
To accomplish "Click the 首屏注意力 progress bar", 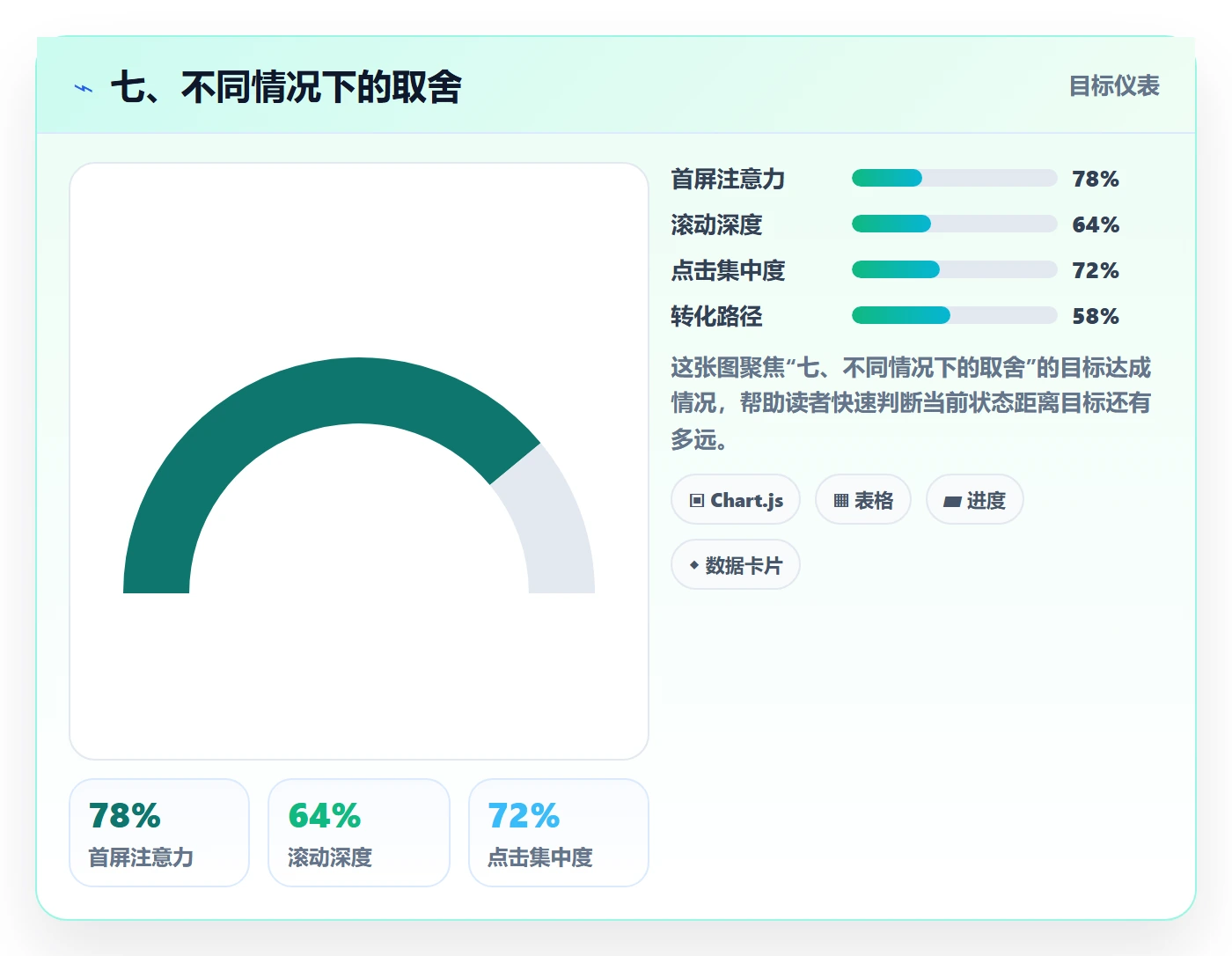I will (955, 178).
